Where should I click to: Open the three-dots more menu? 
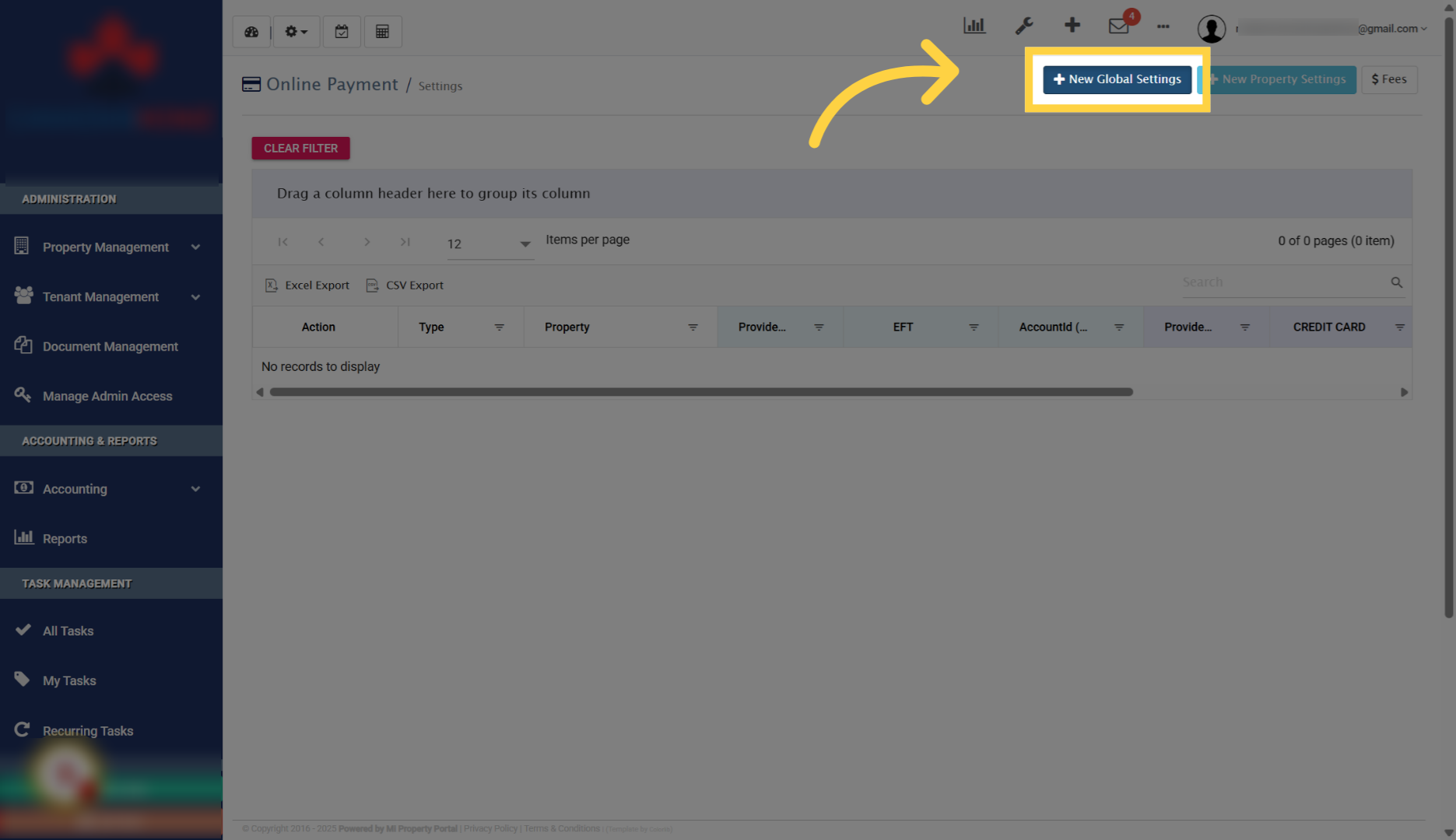[1163, 26]
